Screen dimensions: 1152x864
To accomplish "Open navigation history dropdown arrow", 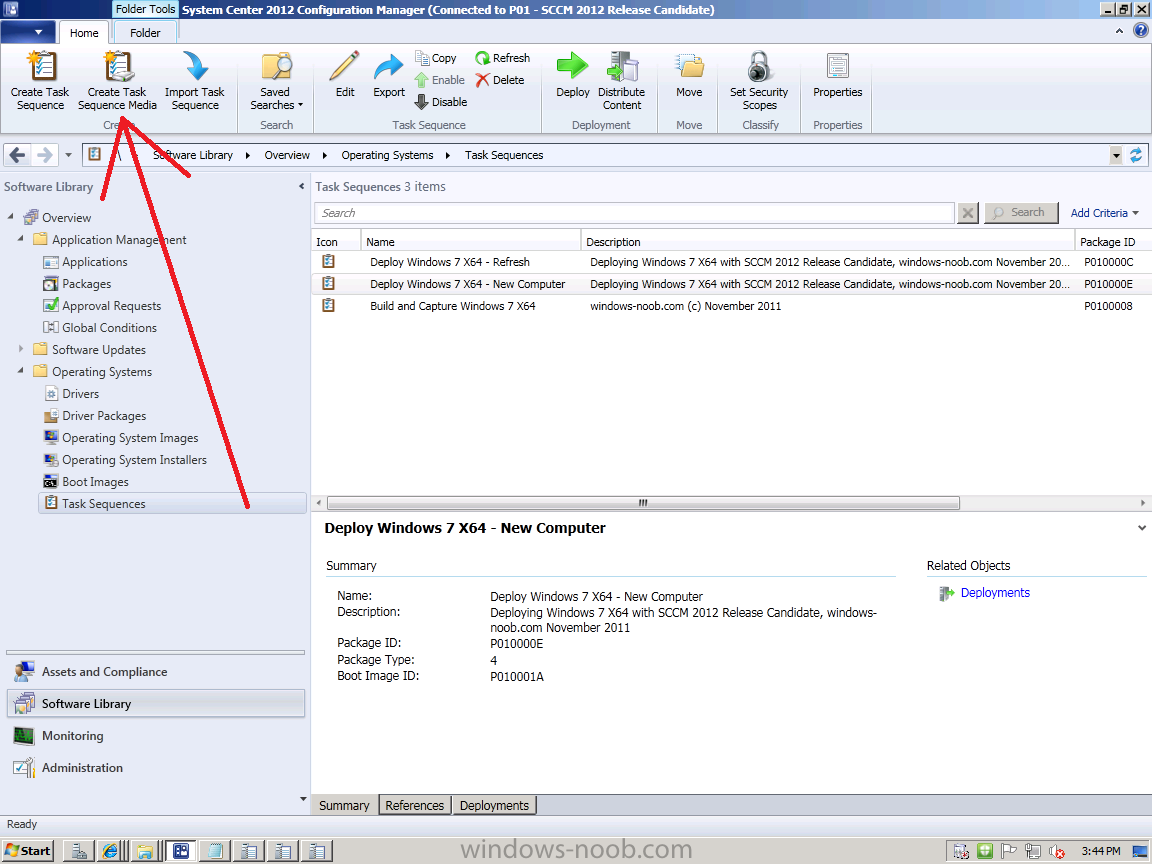I will [x=68, y=155].
